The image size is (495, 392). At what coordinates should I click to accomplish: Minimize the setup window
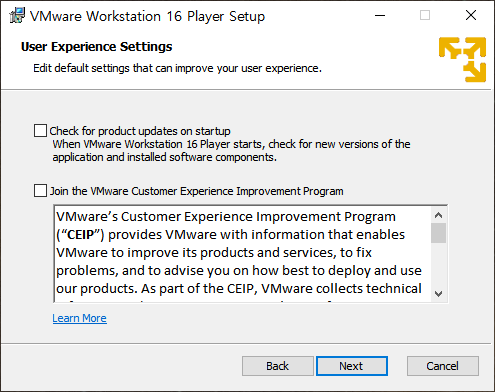pos(380,15)
